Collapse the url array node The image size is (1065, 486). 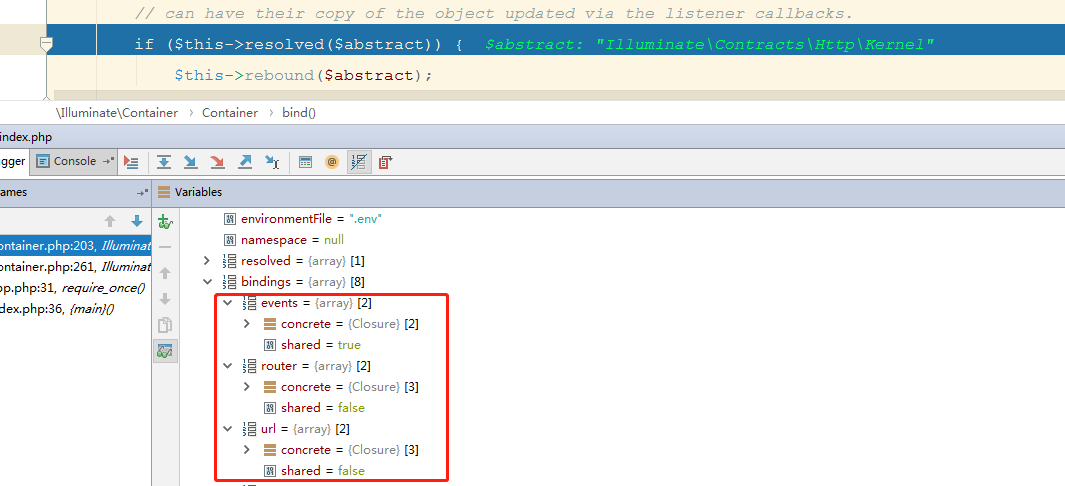click(x=228, y=429)
